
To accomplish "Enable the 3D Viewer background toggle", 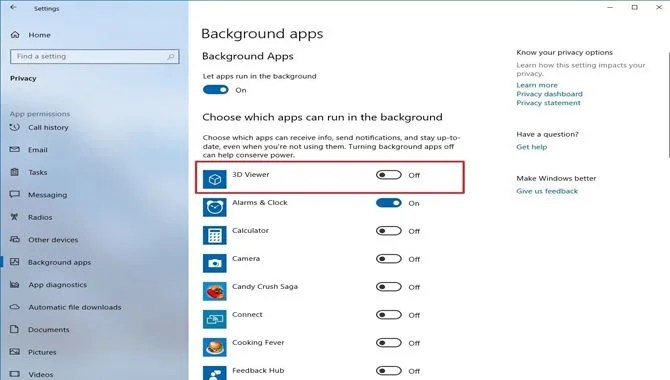I will pyautogui.click(x=389, y=175).
